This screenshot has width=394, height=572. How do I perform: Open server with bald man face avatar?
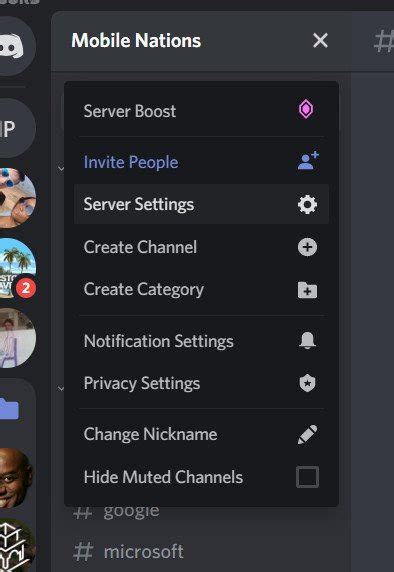[15, 478]
